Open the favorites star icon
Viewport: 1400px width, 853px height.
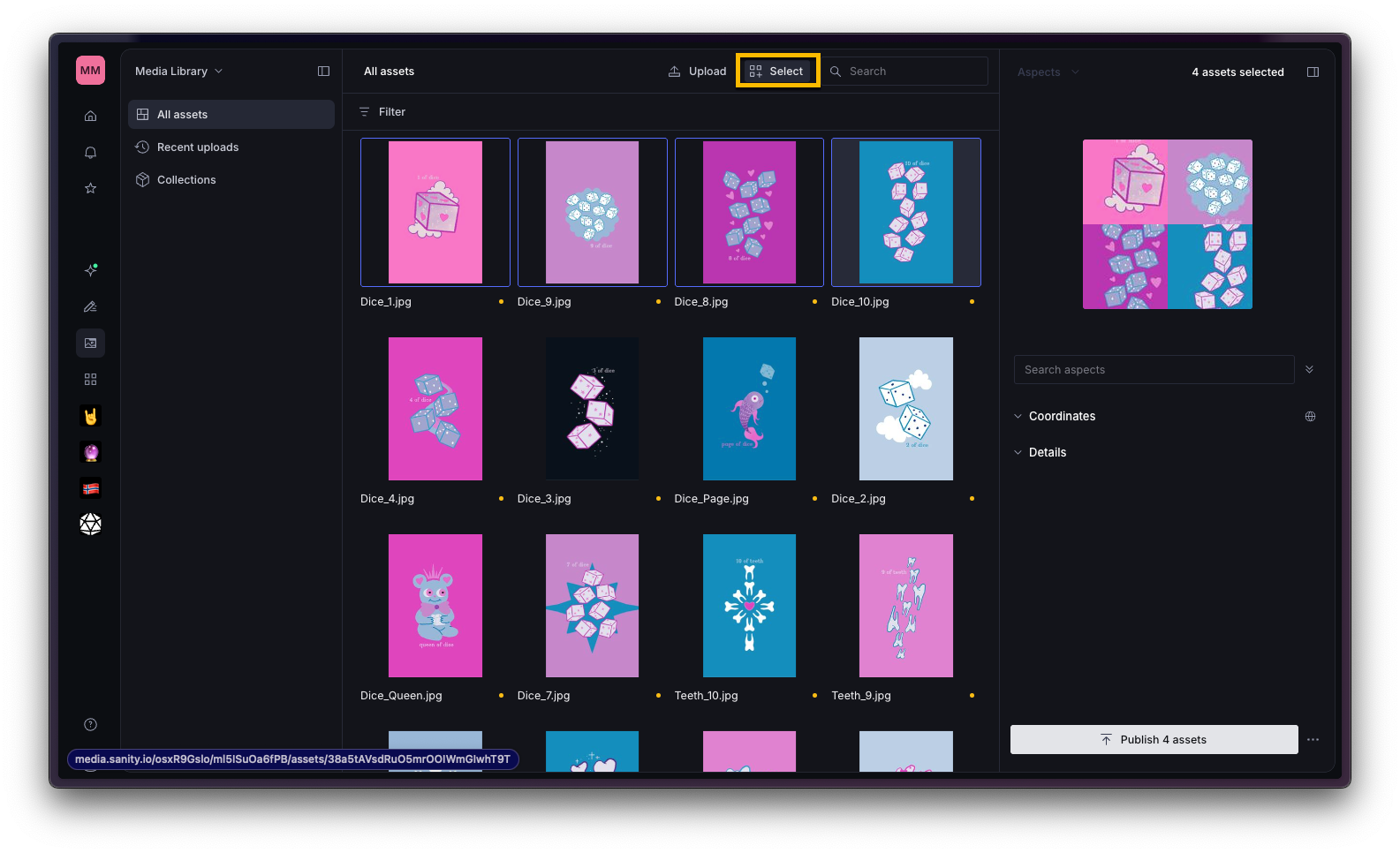click(x=90, y=188)
